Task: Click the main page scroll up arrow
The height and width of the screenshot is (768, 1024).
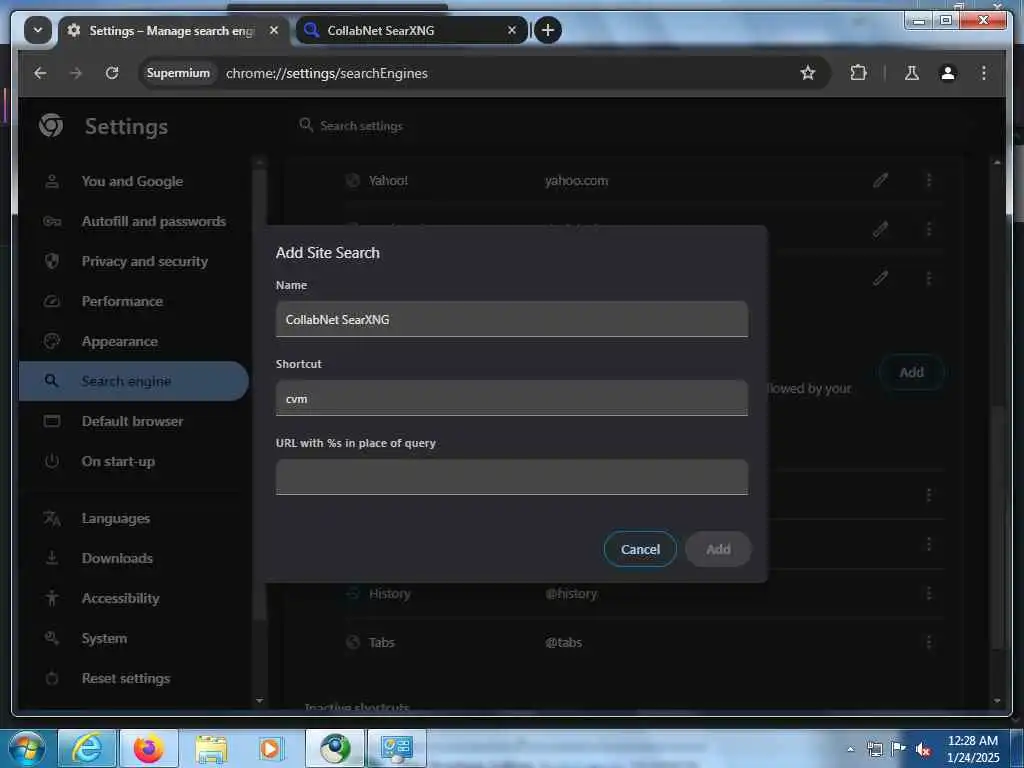Action: point(997,162)
